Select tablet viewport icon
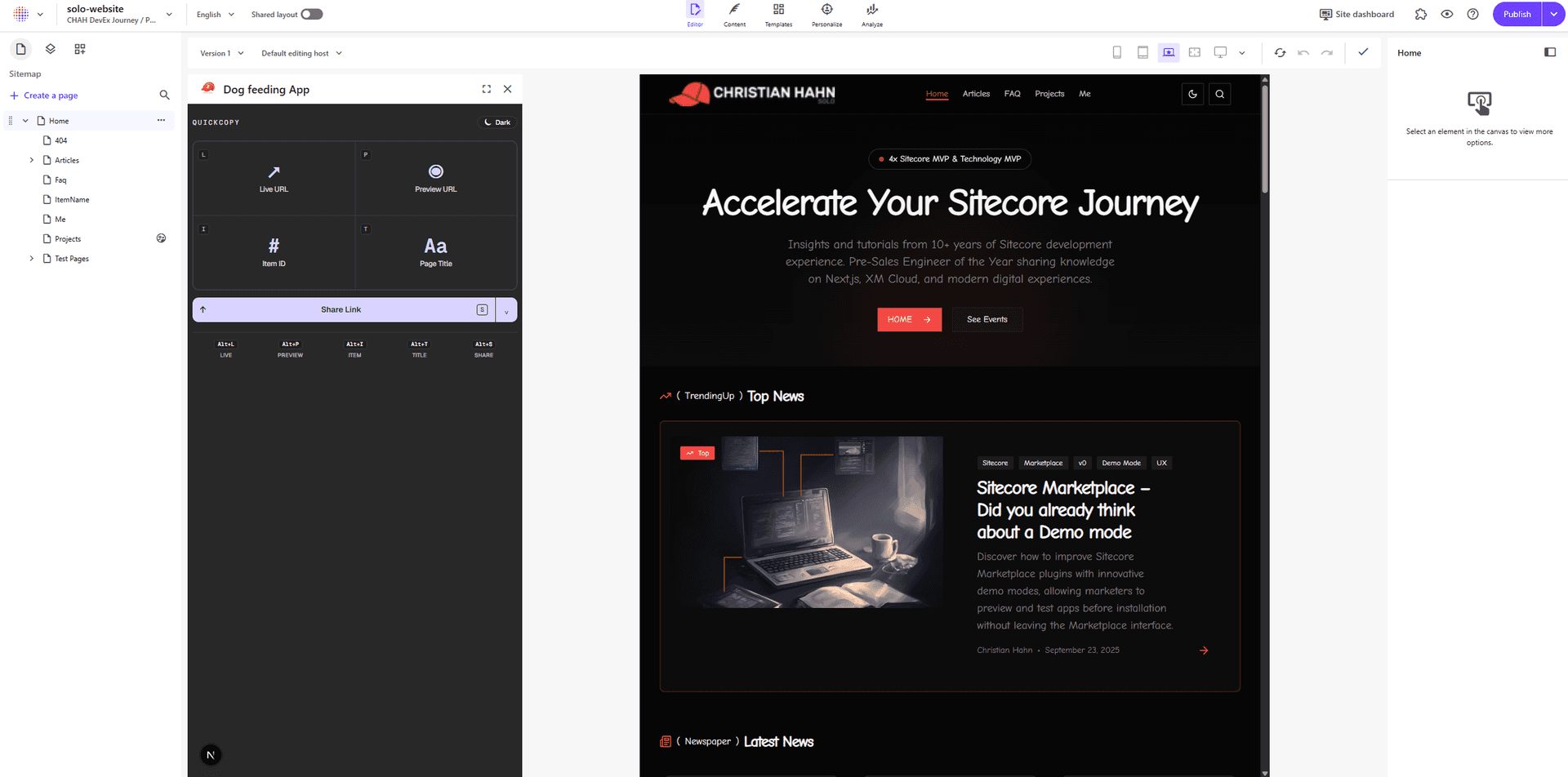This screenshot has width=1568, height=777. tap(1143, 52)
